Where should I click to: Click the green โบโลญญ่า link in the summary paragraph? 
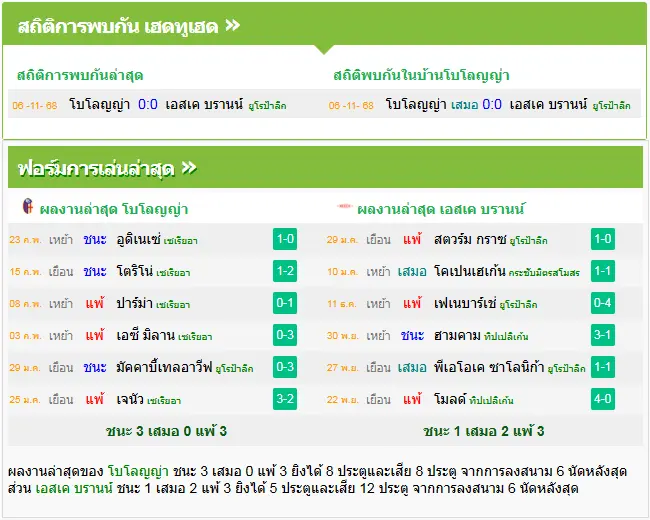[138, 471]
